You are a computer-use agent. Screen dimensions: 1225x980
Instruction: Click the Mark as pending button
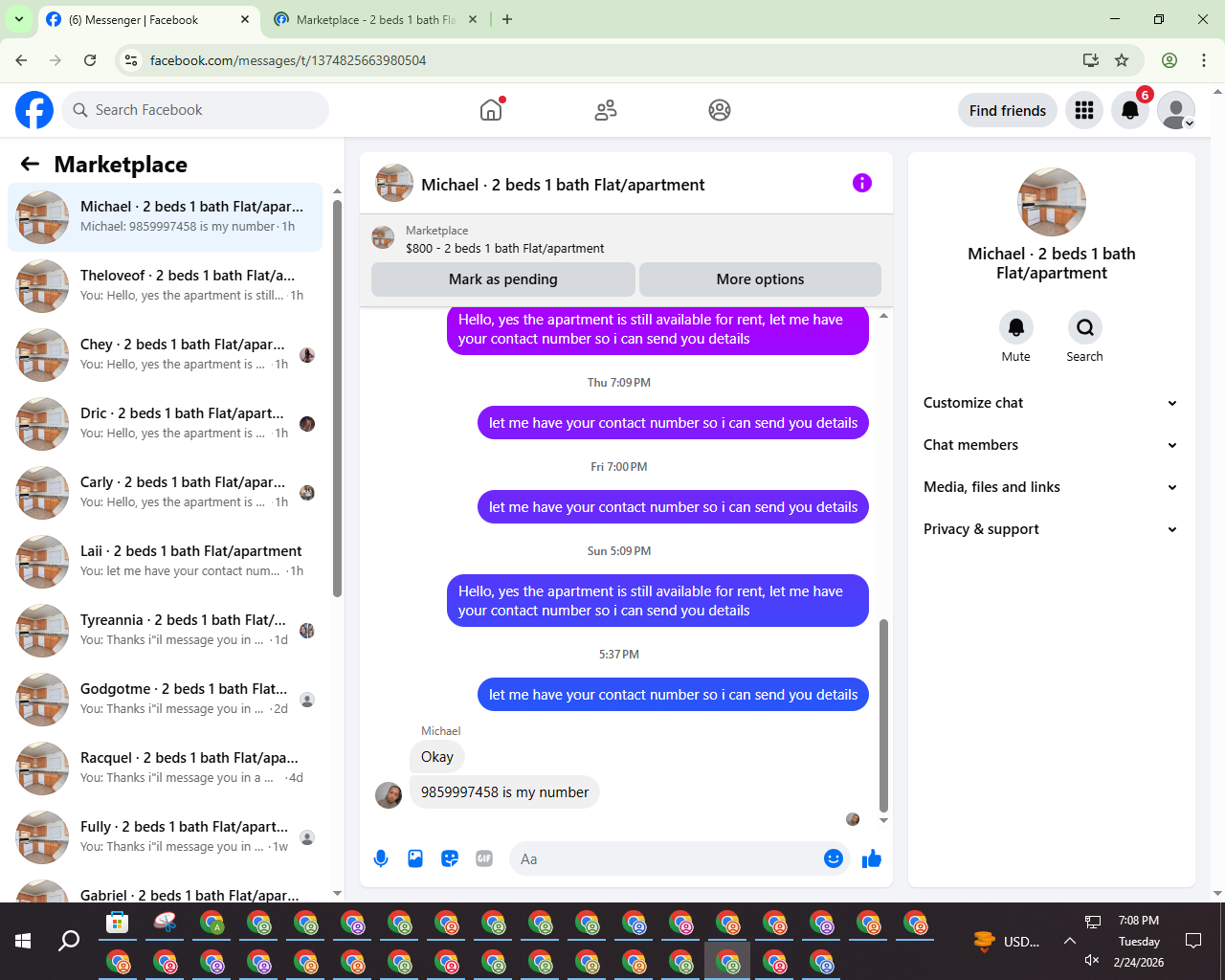tap(503, 279)
